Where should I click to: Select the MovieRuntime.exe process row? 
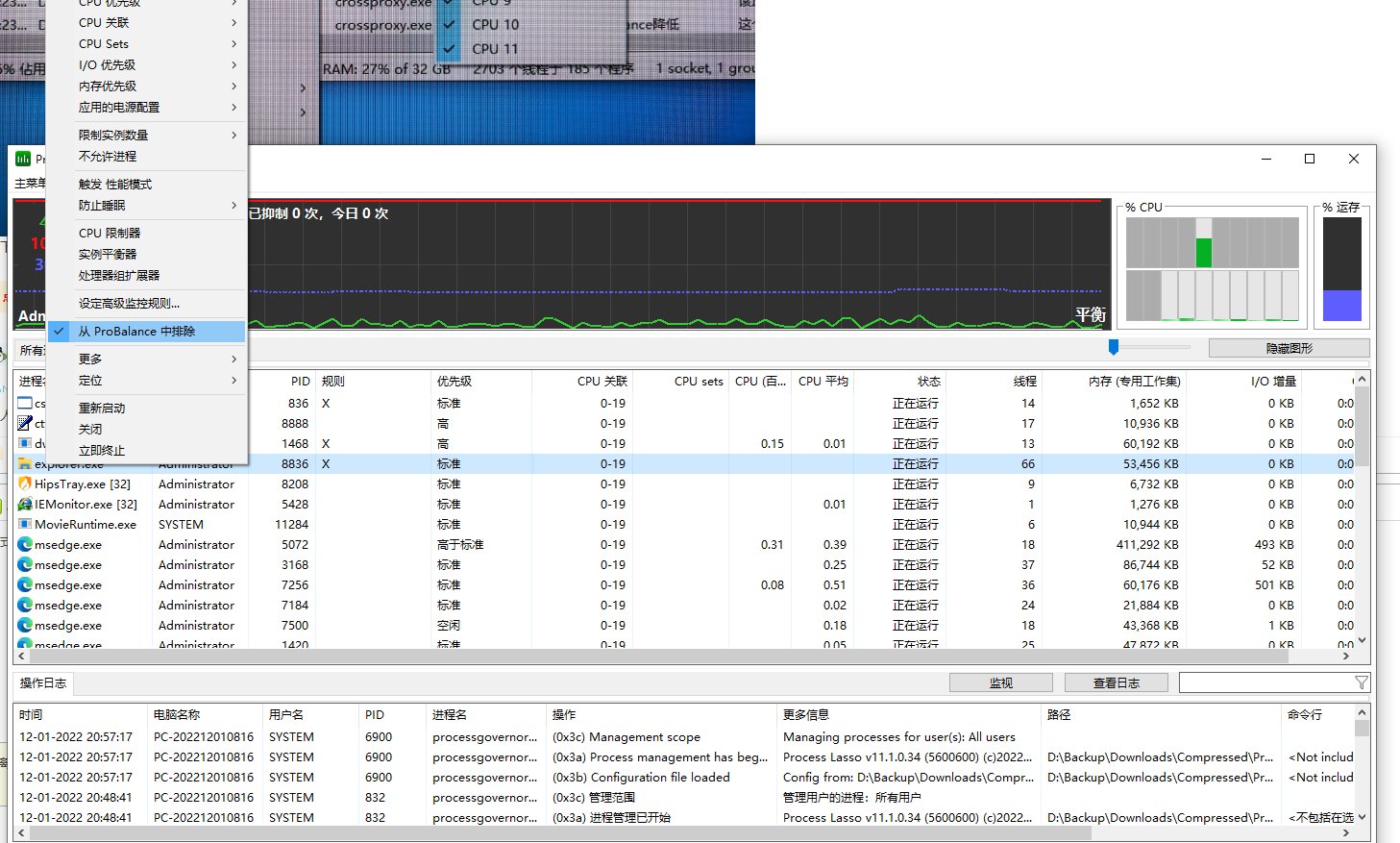click(684, 524)
